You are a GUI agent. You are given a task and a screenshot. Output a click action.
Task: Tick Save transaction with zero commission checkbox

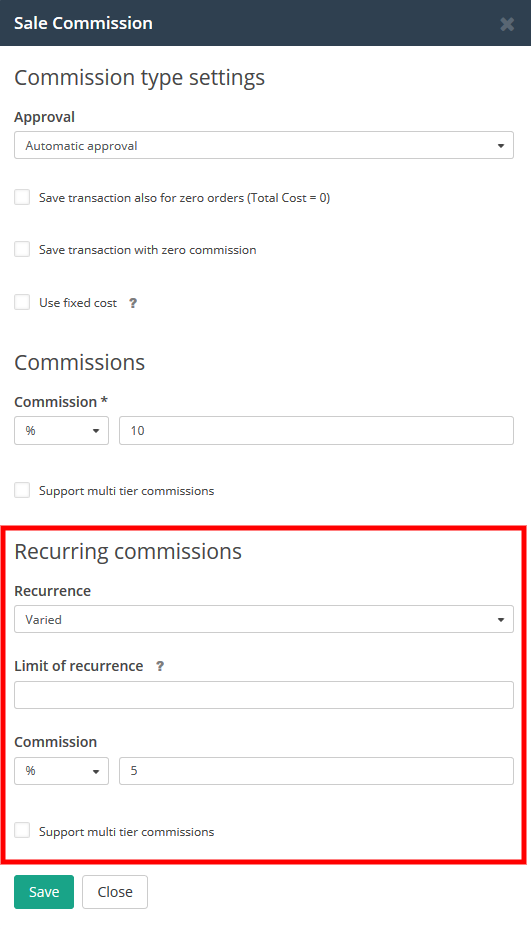[22, 249]
